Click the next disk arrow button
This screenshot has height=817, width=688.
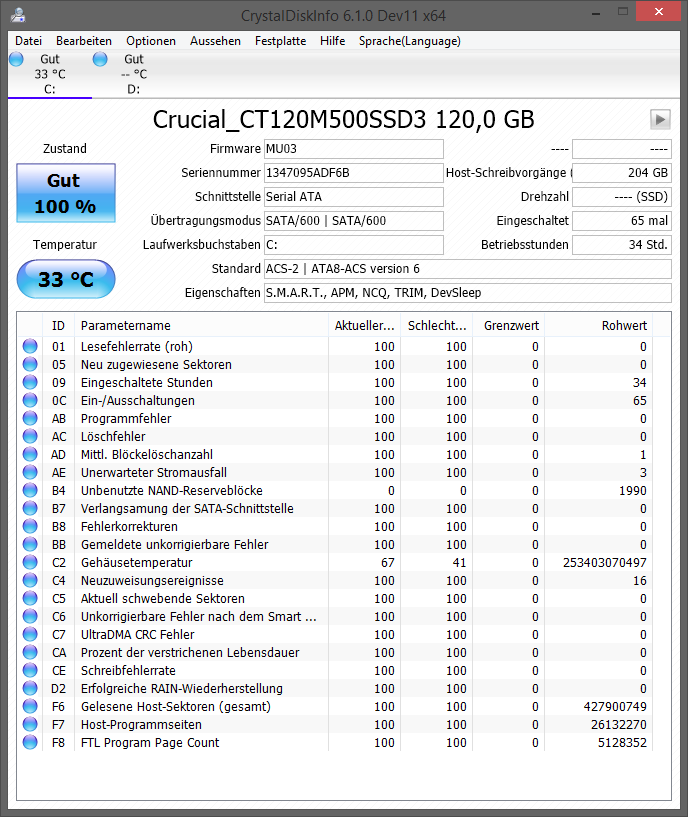point(660,119)
